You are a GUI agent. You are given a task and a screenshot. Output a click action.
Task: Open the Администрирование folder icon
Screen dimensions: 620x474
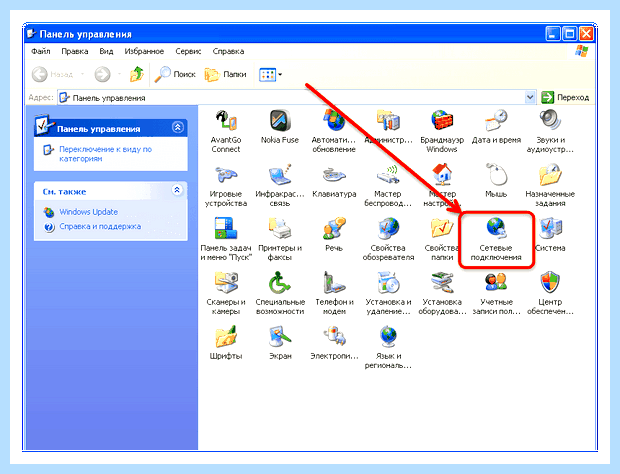388,127
